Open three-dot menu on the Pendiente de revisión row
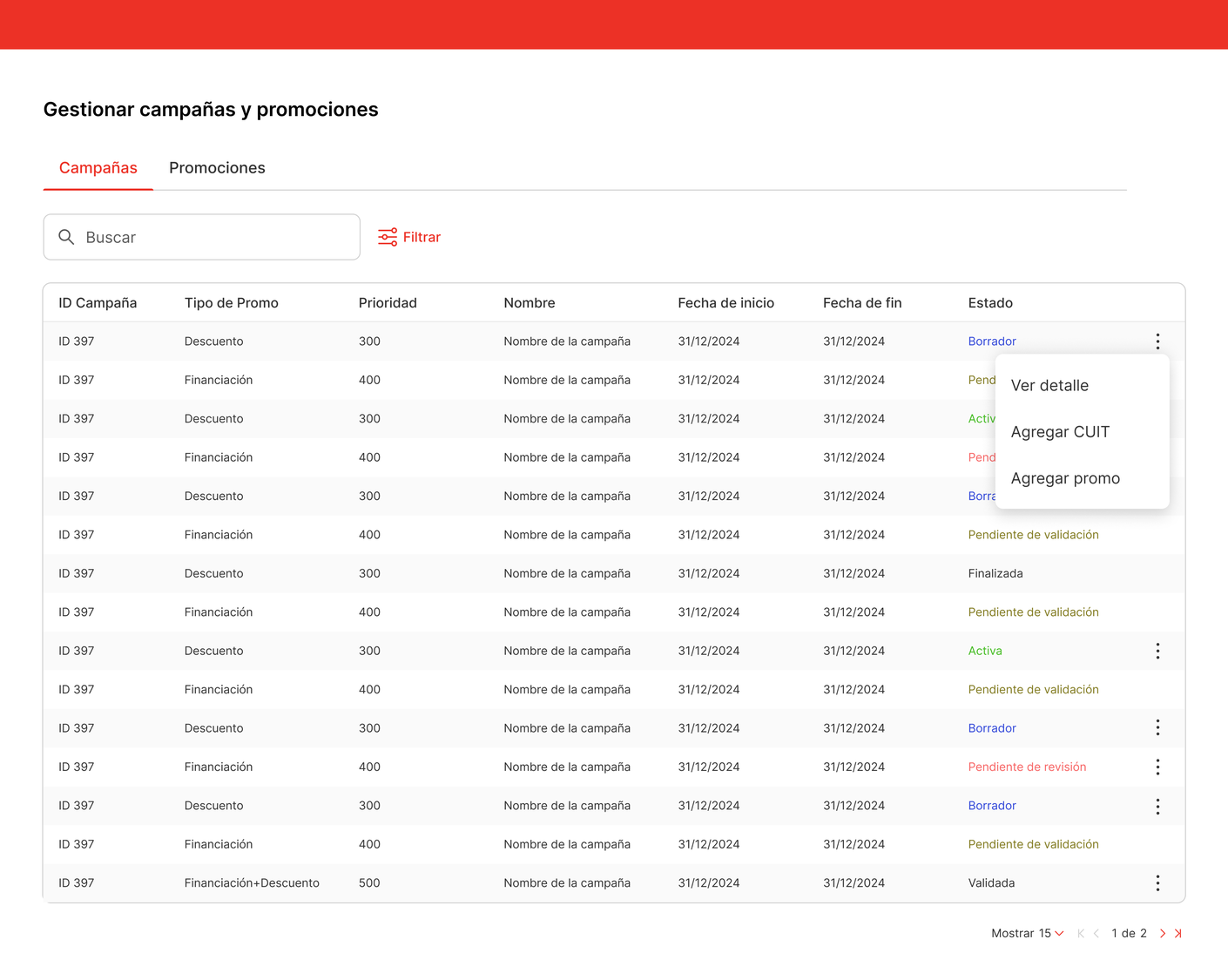Viewport: 1228px width, 980px height. (1157, 767)
